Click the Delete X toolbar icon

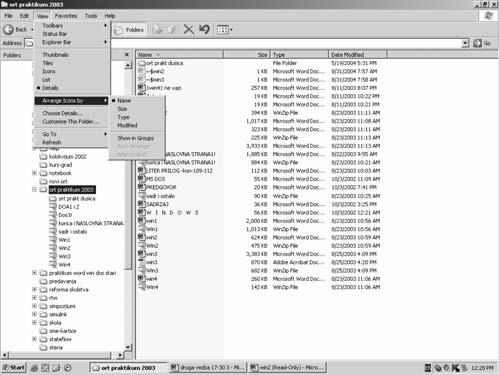189,30
